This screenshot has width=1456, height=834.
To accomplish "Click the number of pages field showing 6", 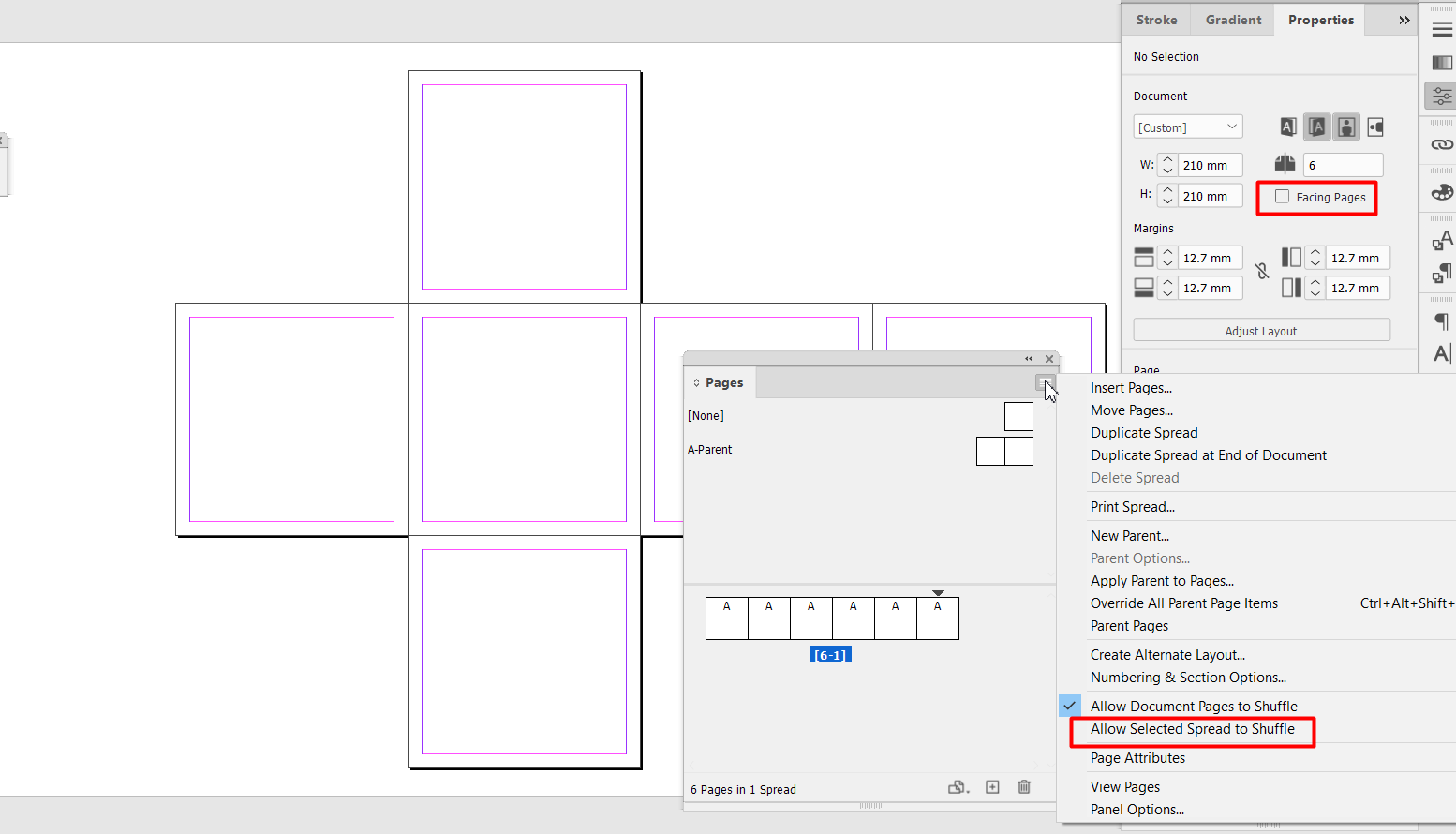I will coord(1343,165).
